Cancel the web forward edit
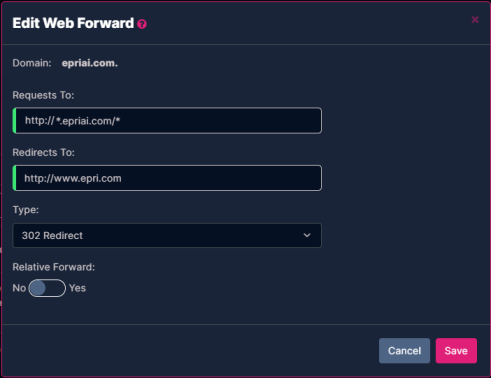Screen dimensions: 491x379 tap(404, 351)
